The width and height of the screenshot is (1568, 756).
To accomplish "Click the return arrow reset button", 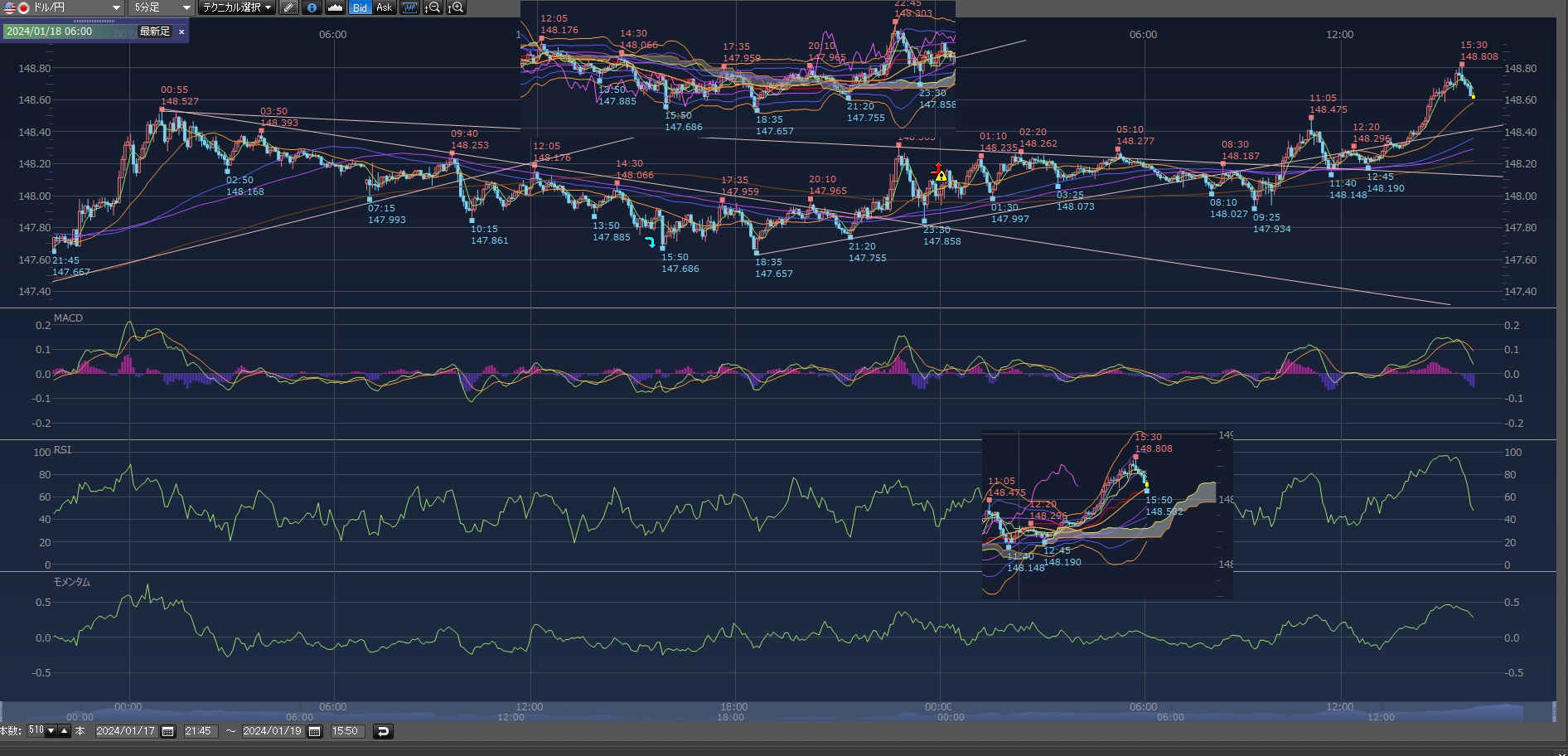I will 382,731.
